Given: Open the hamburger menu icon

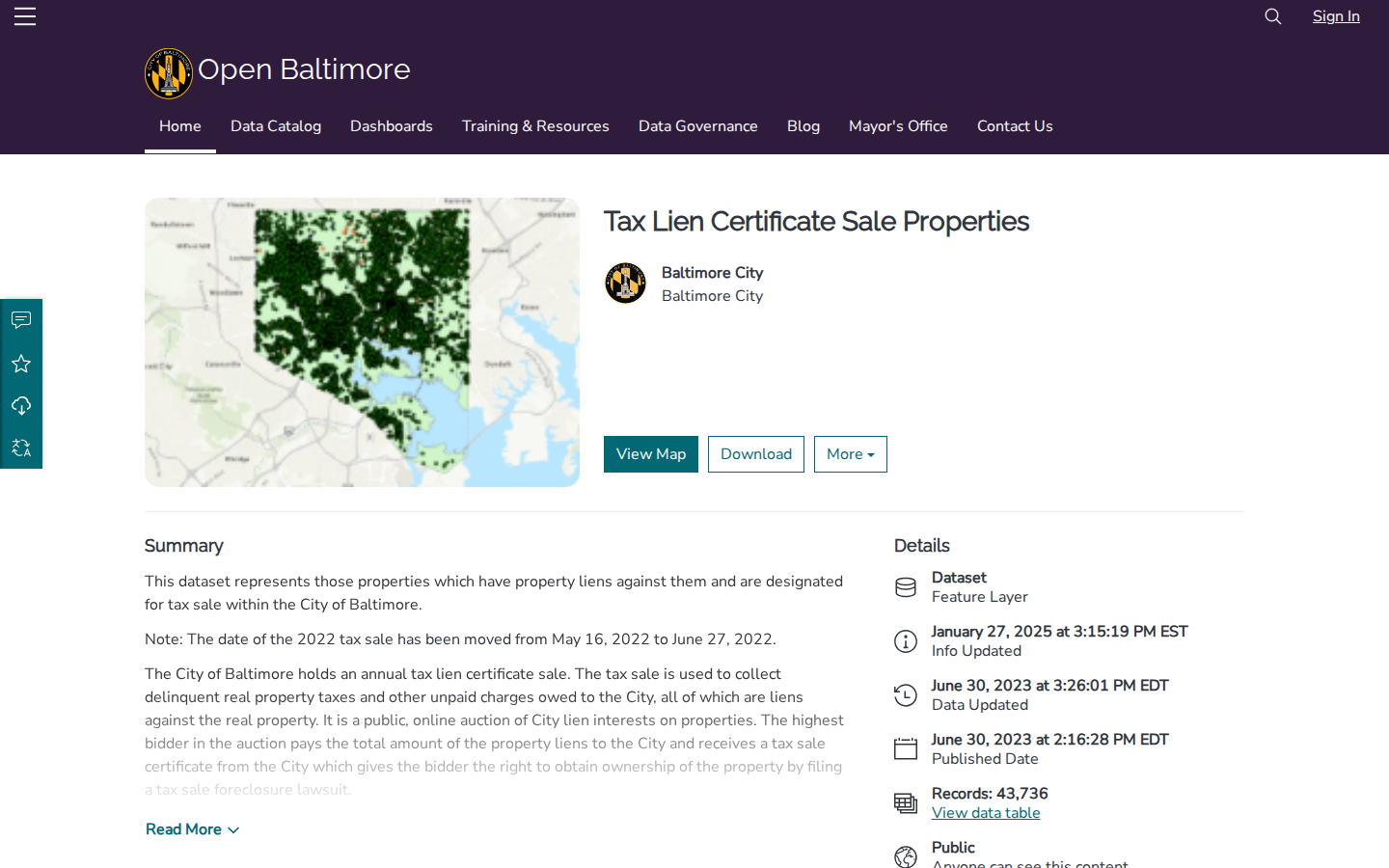Looking at the screenshot, I should [x=25, y=16].
